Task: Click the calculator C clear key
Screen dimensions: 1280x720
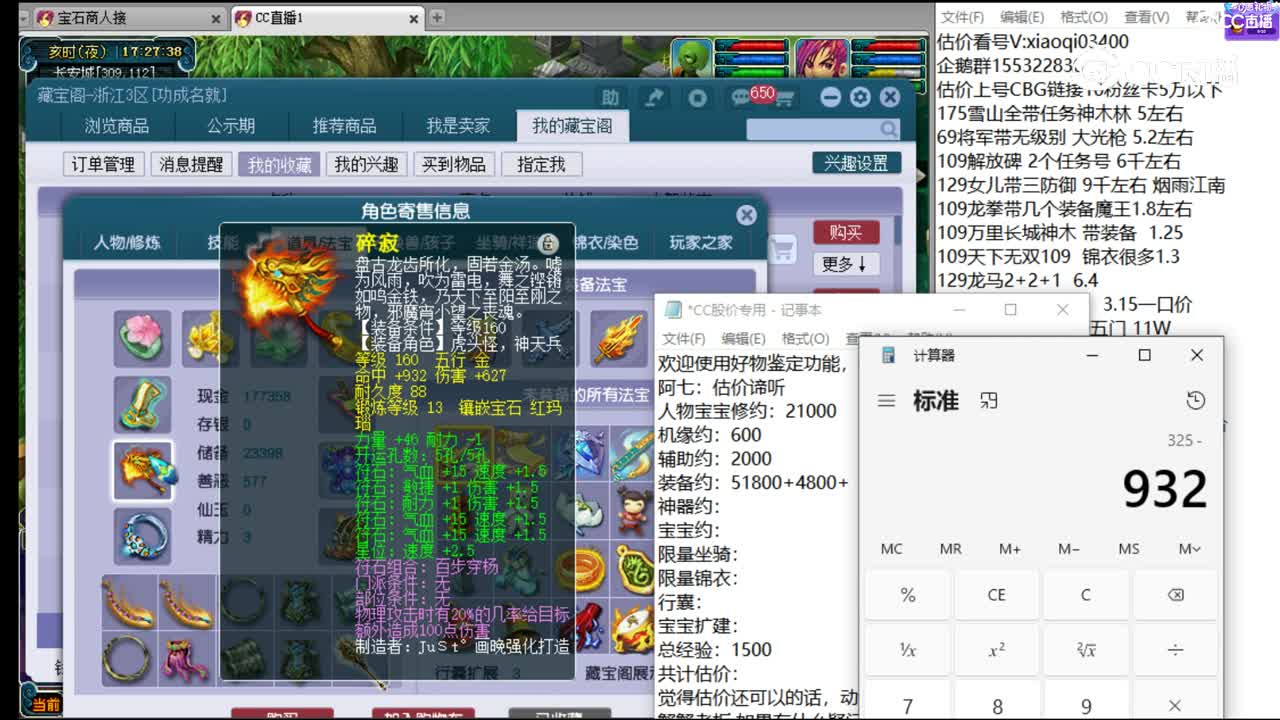Action: click(1086, 594)
